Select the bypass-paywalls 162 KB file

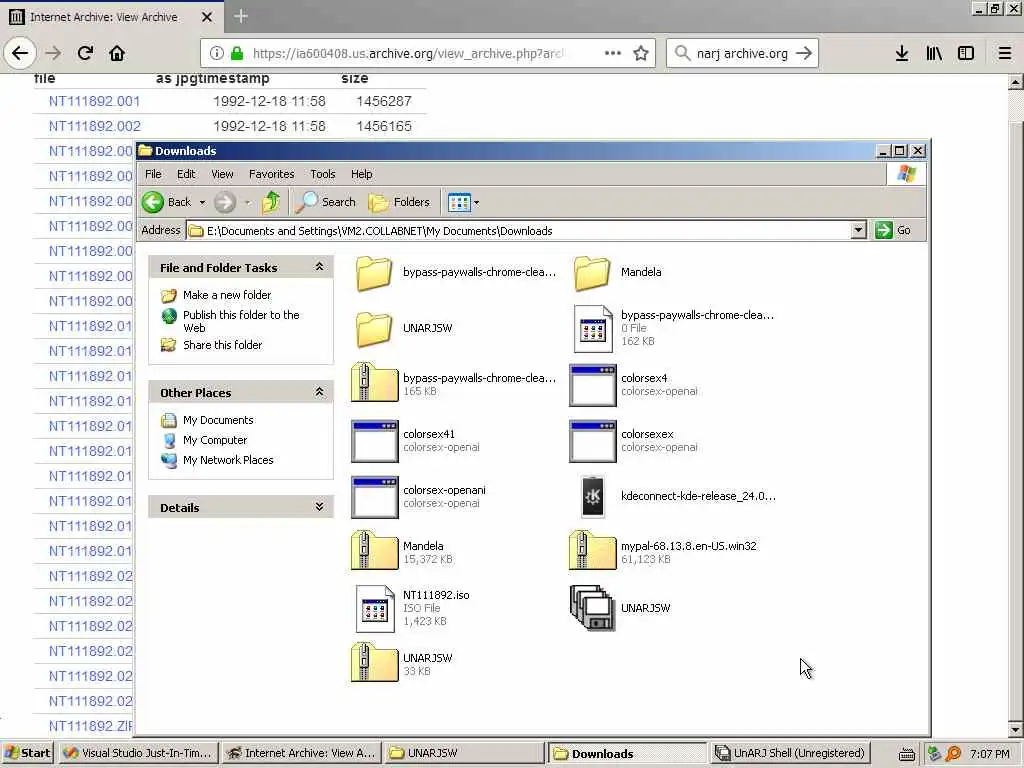(x=592, y=328)
